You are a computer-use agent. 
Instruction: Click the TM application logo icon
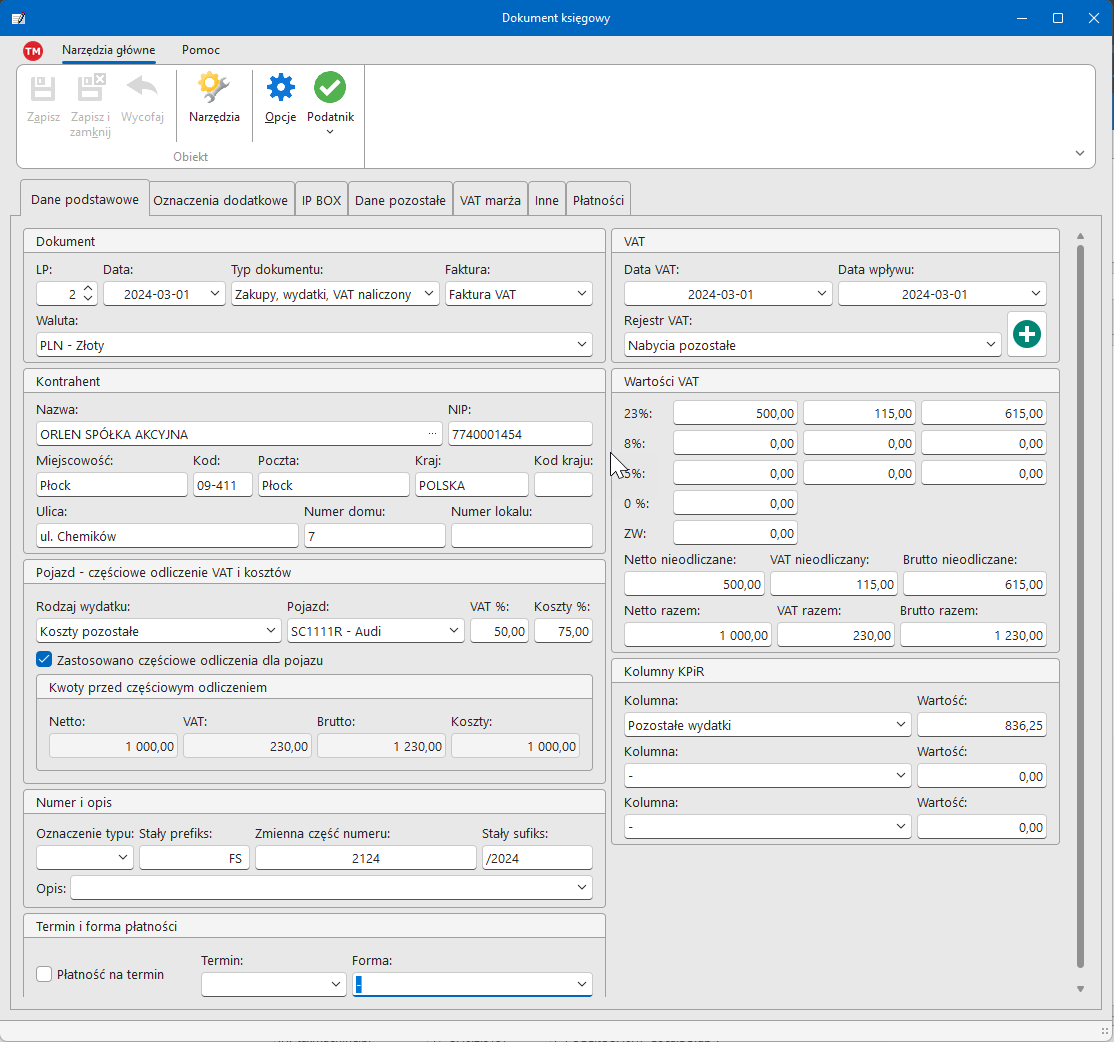point(33,50)
